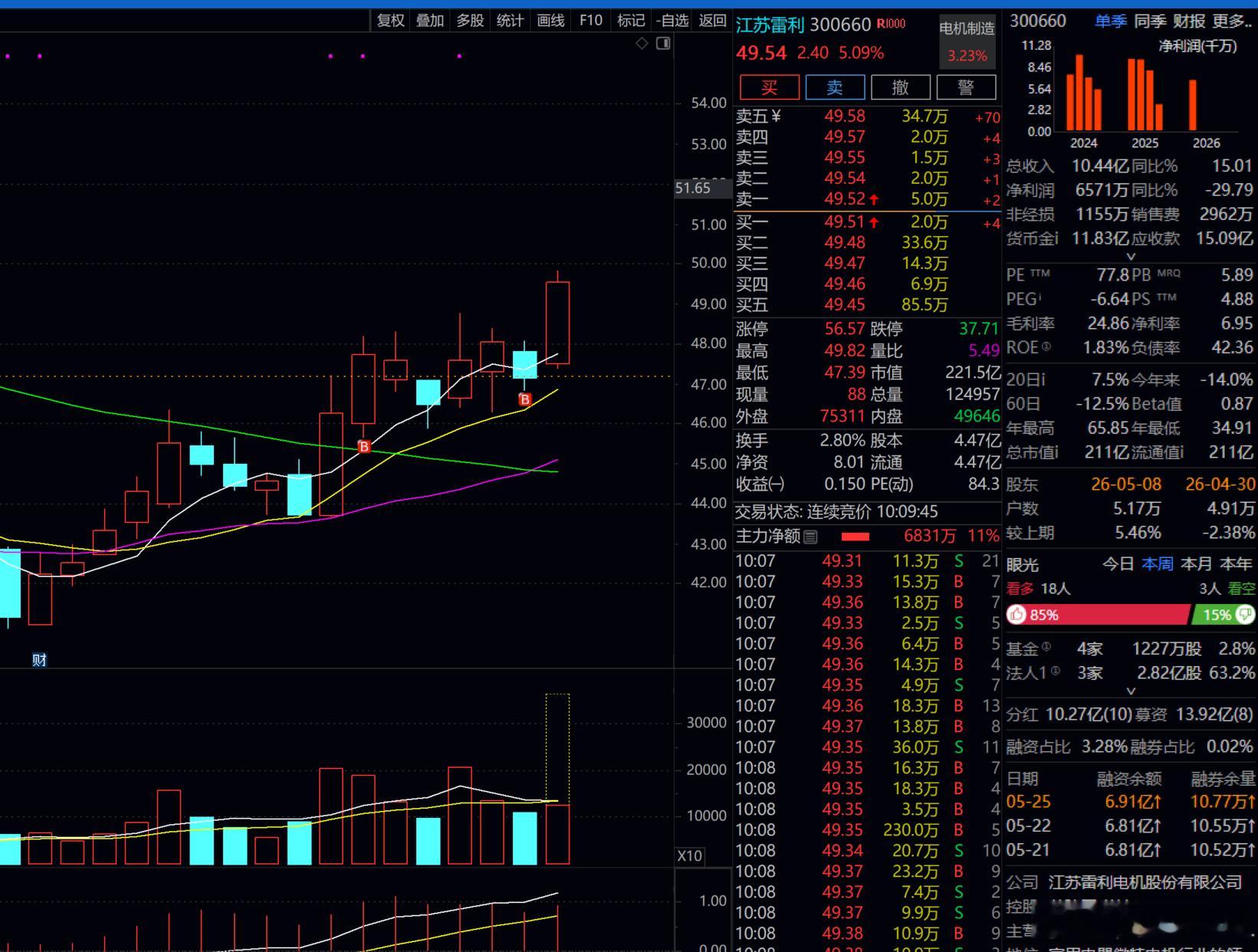Click the 涨停 price 56.57
The width and height of the screenshot is (1258, 952).
tap(845, 329)
